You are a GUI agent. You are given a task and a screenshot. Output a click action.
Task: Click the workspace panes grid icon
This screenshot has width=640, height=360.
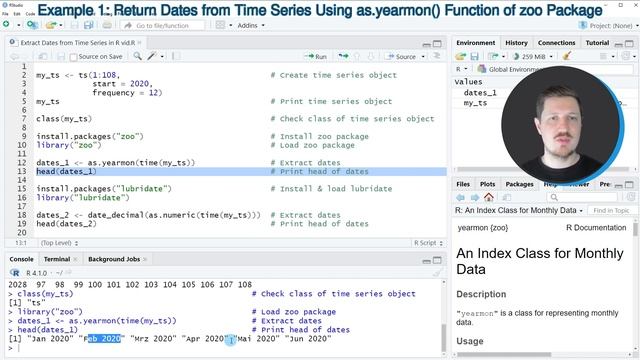pyautogui.click(x=220, y=25)
